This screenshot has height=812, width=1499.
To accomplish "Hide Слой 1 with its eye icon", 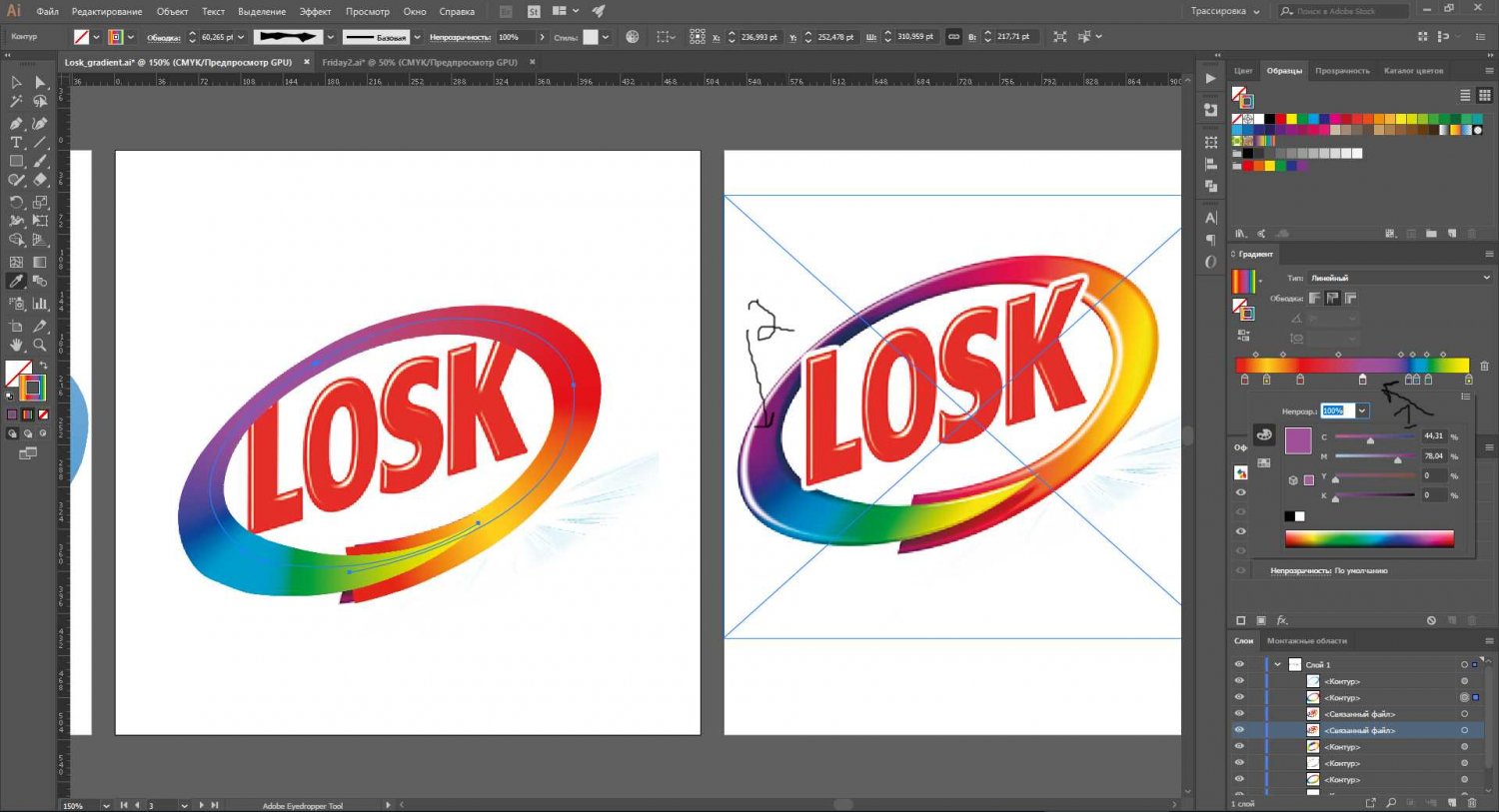I will [x=1239, y=664].
